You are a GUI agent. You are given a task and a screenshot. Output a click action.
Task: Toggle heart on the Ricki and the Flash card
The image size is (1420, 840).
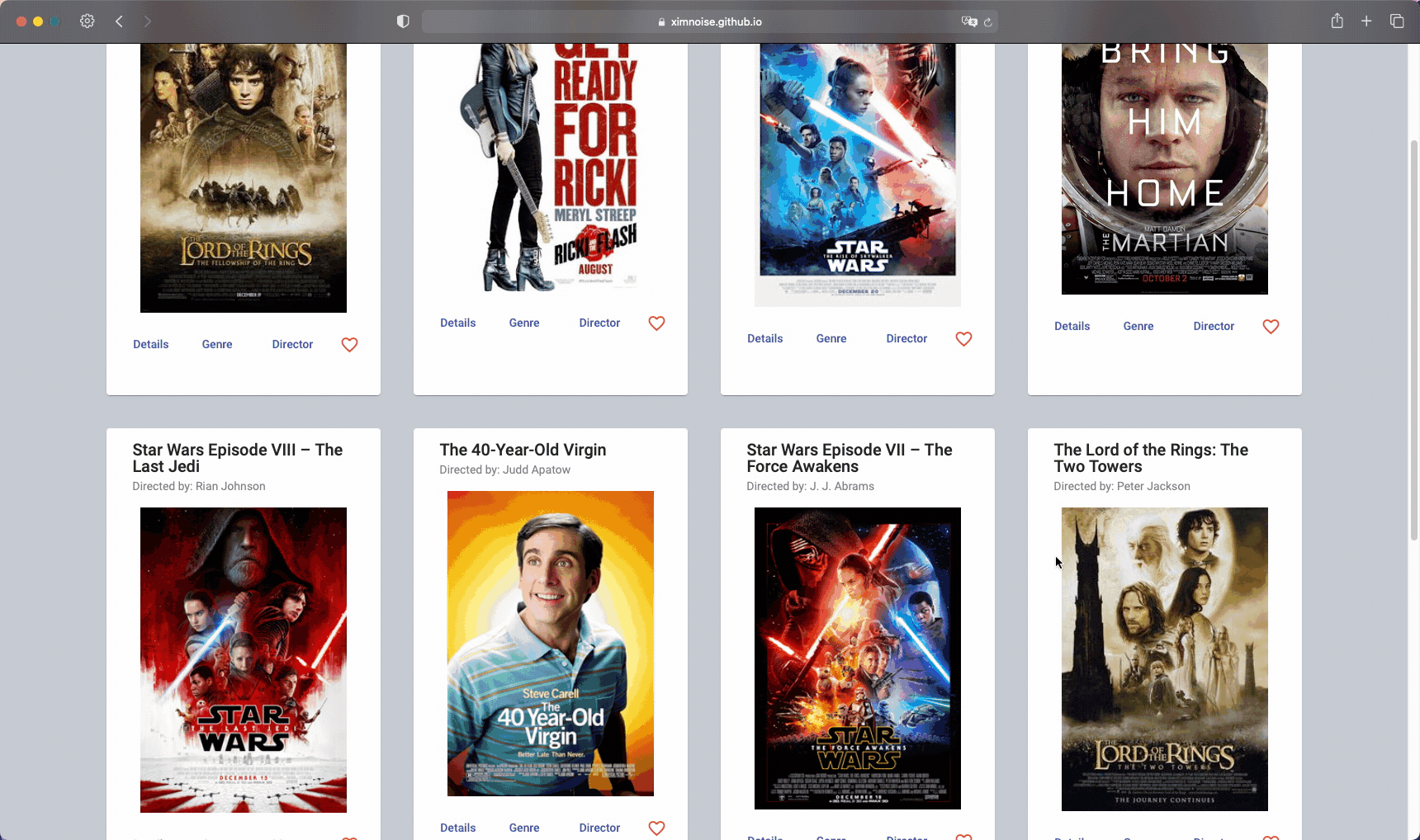tap(656, 323)
